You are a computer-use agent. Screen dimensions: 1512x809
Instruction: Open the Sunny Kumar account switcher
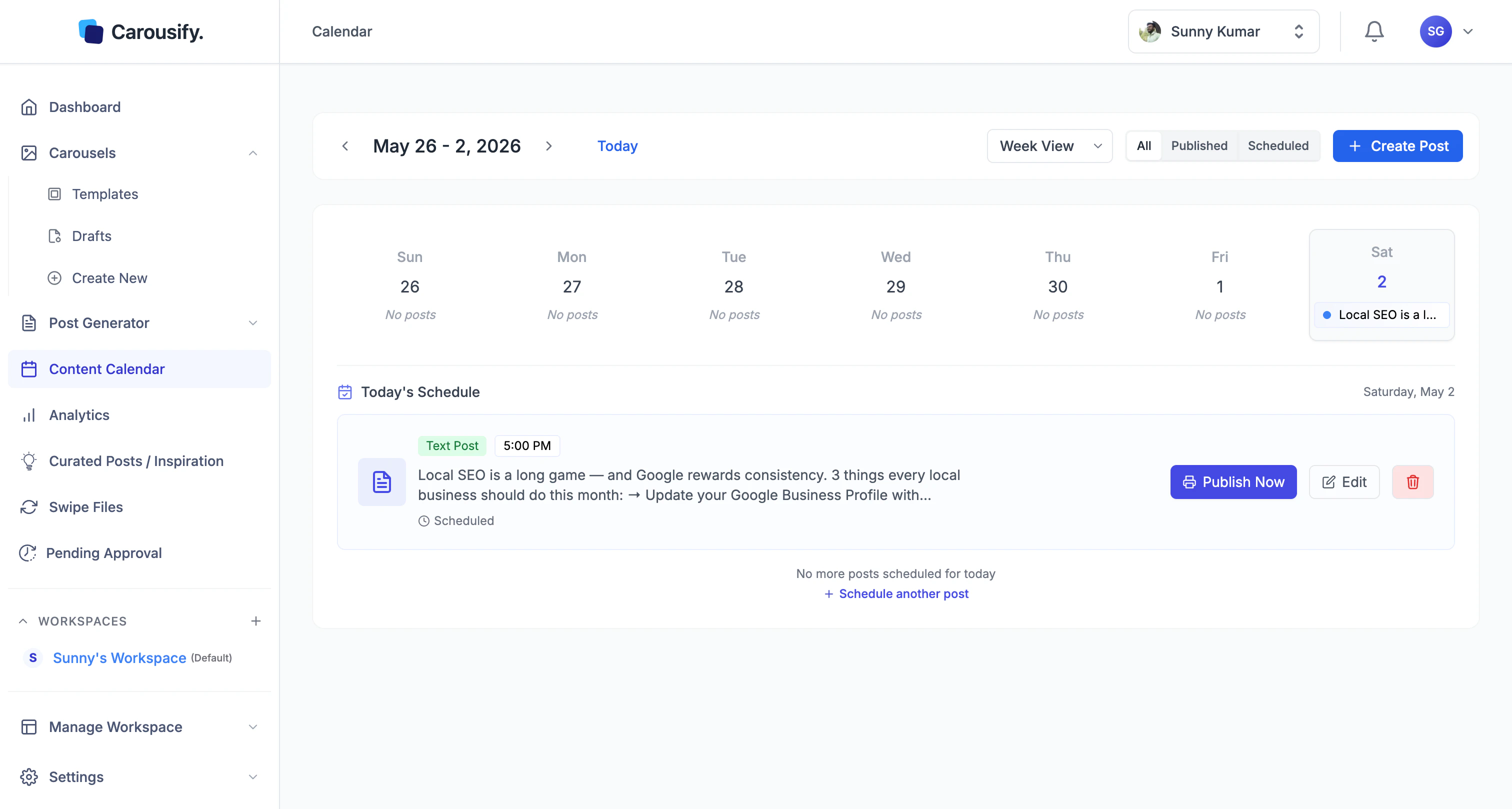click(x=1223, y=31)
